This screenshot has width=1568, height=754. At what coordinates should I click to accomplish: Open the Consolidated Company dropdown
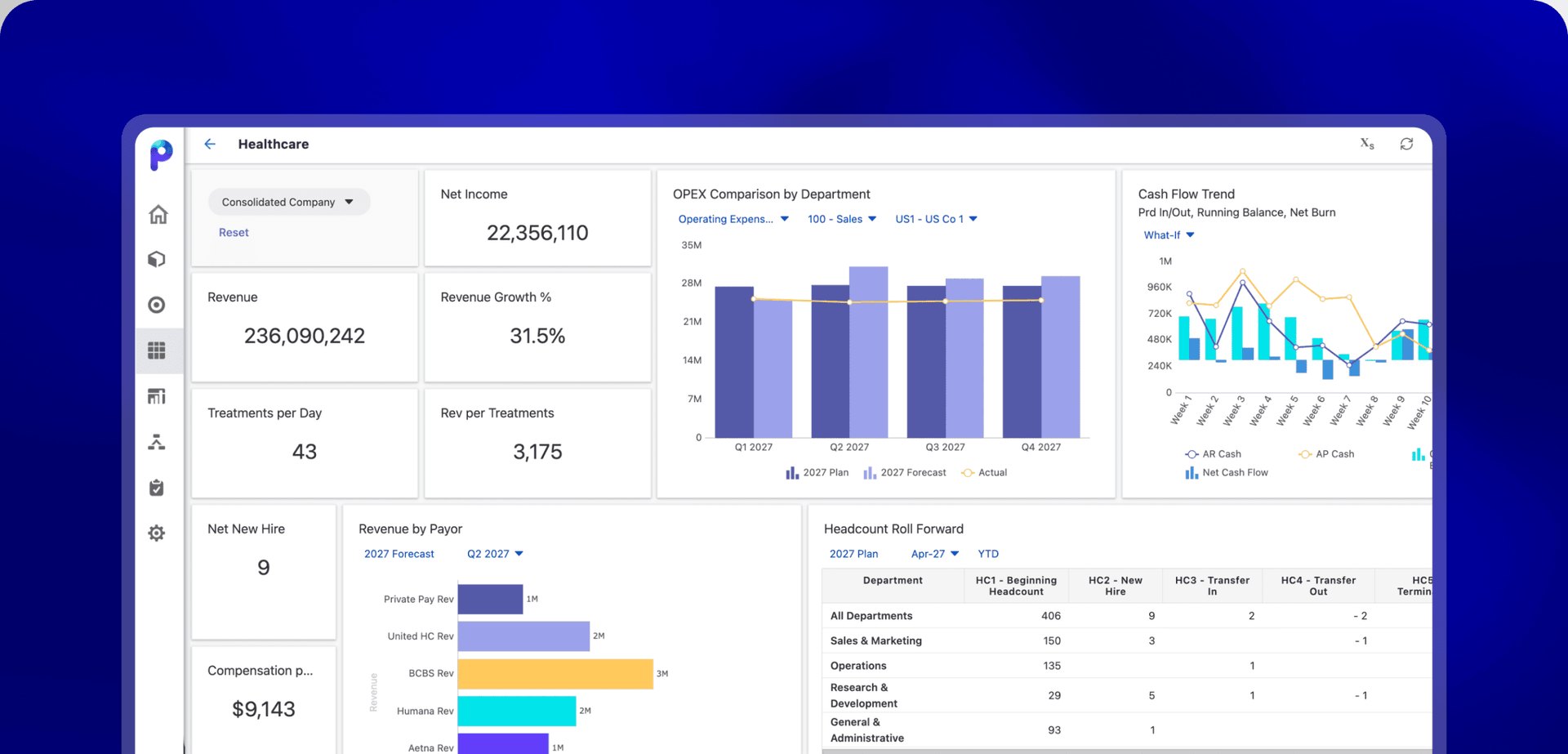point(288,202)
